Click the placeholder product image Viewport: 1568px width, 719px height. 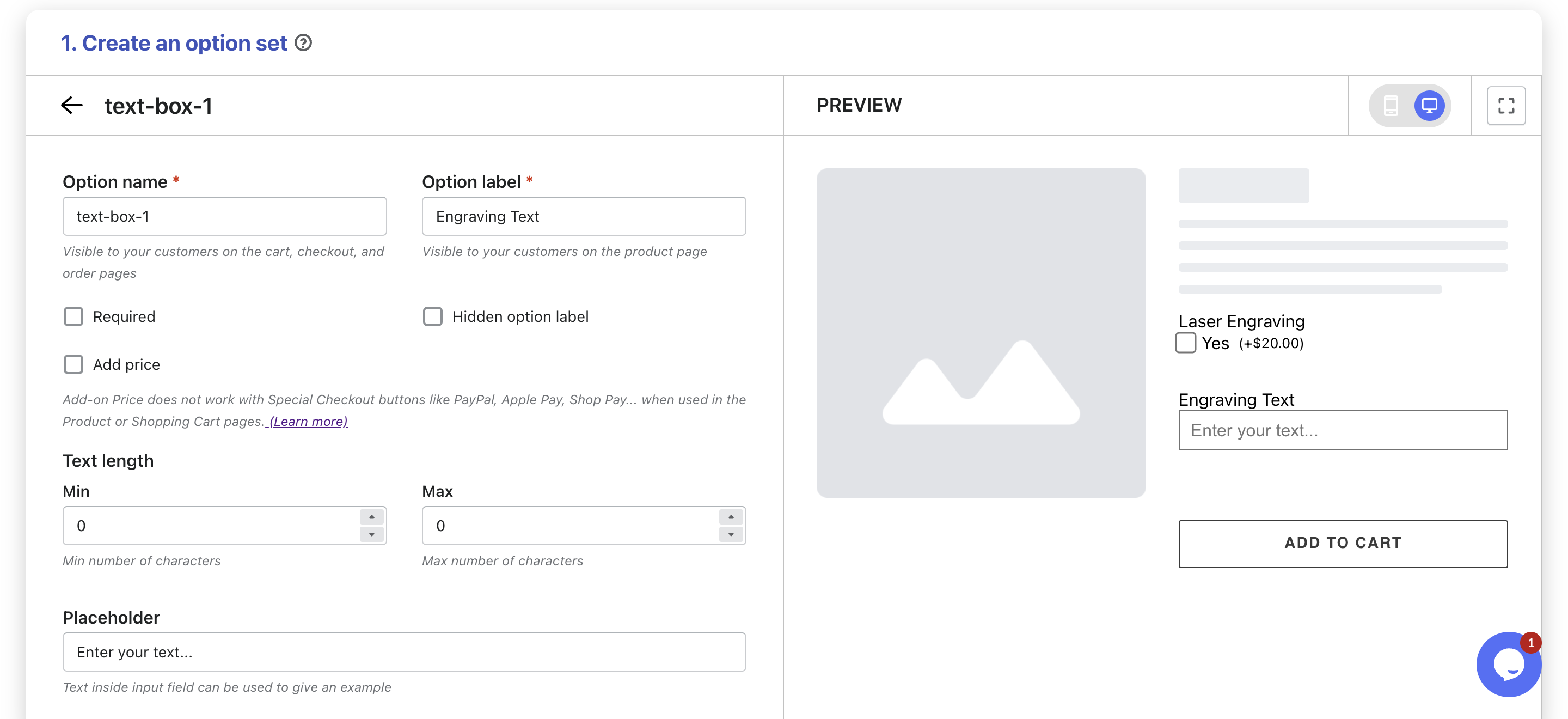(x=981, y=332)
